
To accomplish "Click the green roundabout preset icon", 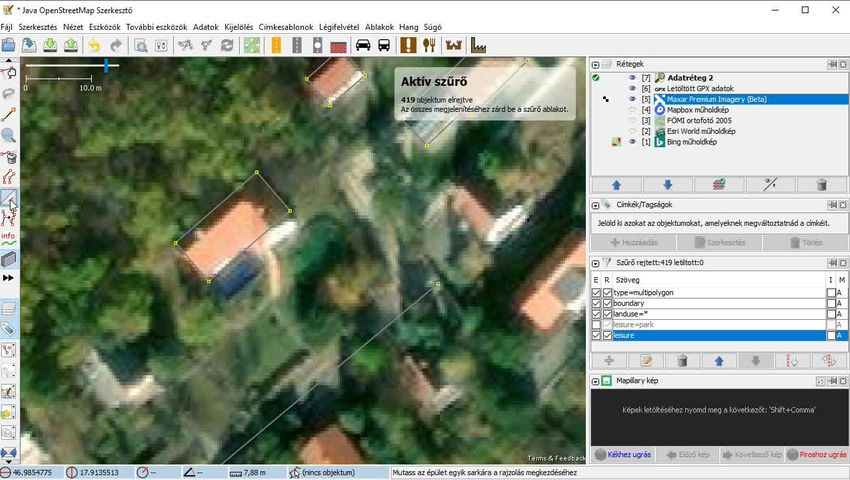I will pos(252,46).
